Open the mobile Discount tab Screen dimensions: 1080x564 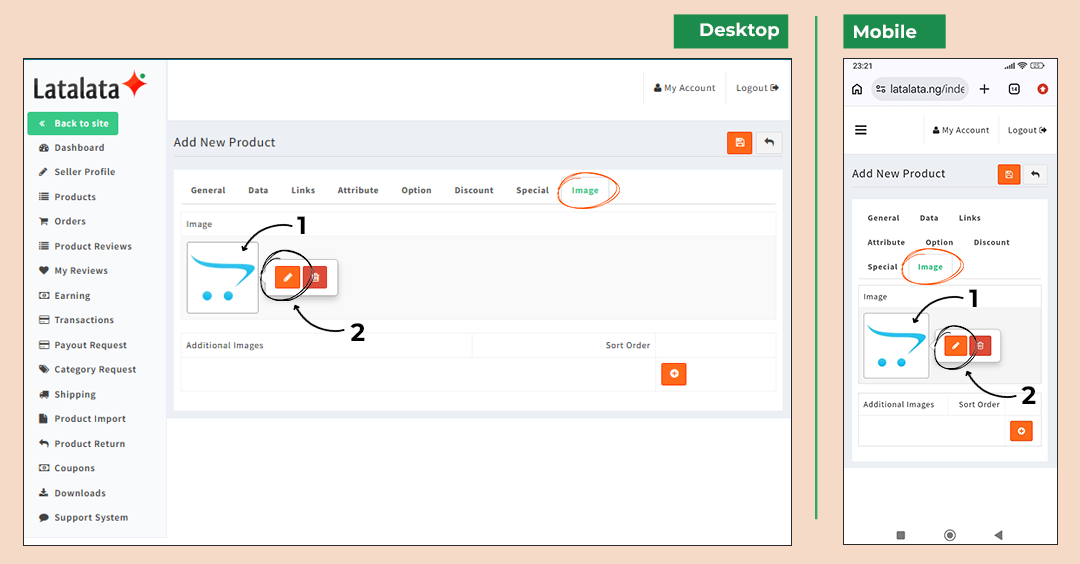[x=991, y=242]
